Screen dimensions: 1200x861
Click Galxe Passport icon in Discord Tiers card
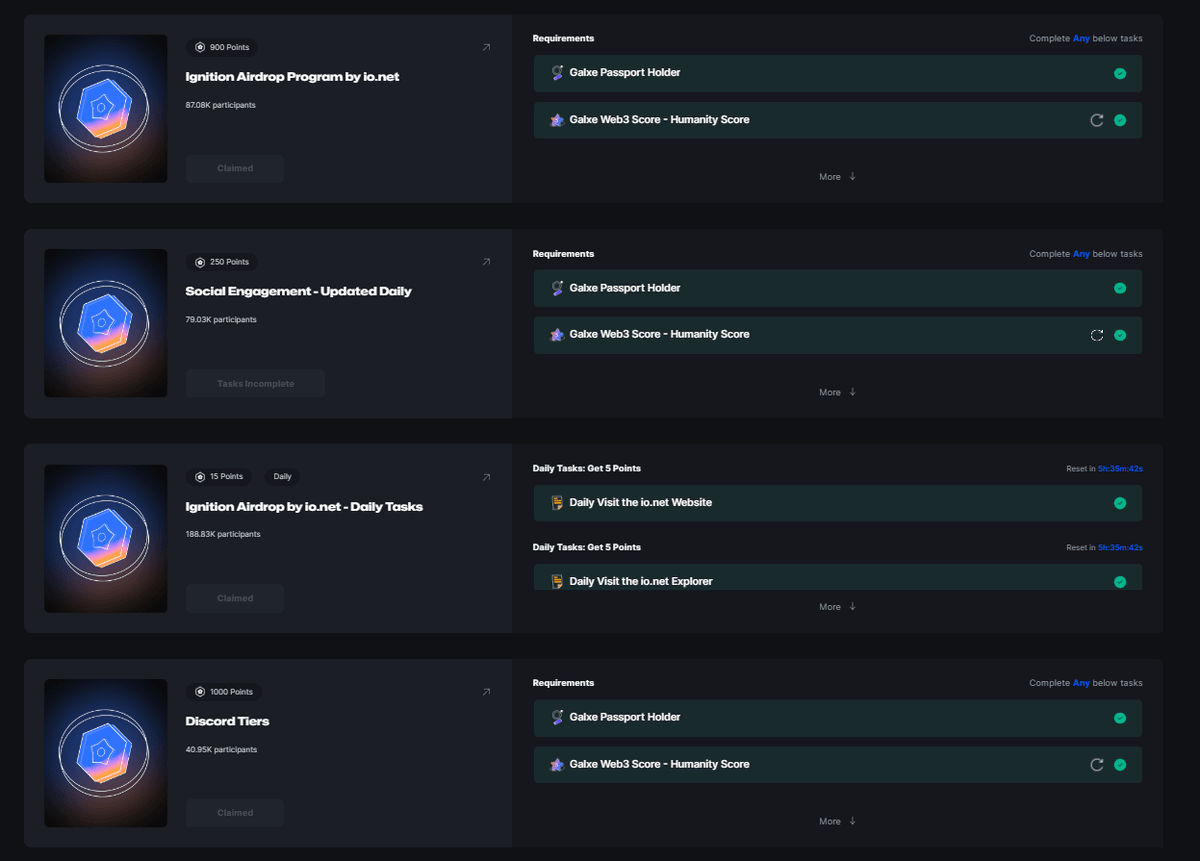pyautogui.click(x=557, y=718)
